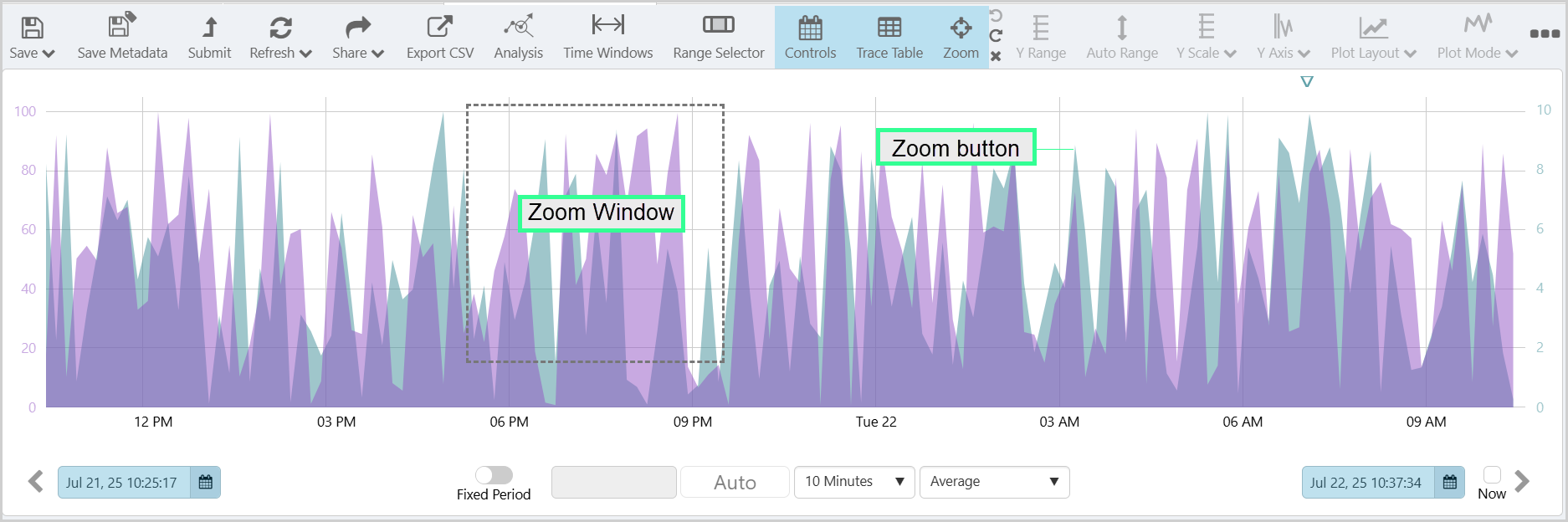Open the Share dropdown menu

(x=358, y=38)
